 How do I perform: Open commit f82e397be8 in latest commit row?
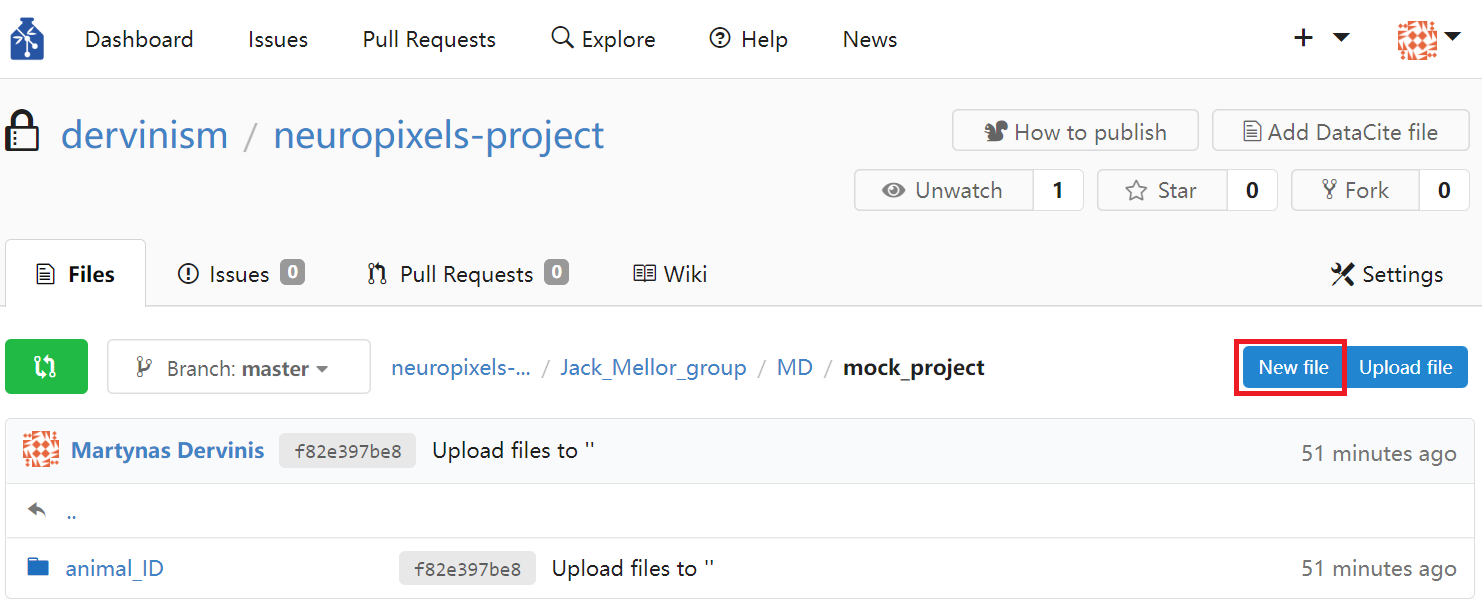[x=347, y=451]
